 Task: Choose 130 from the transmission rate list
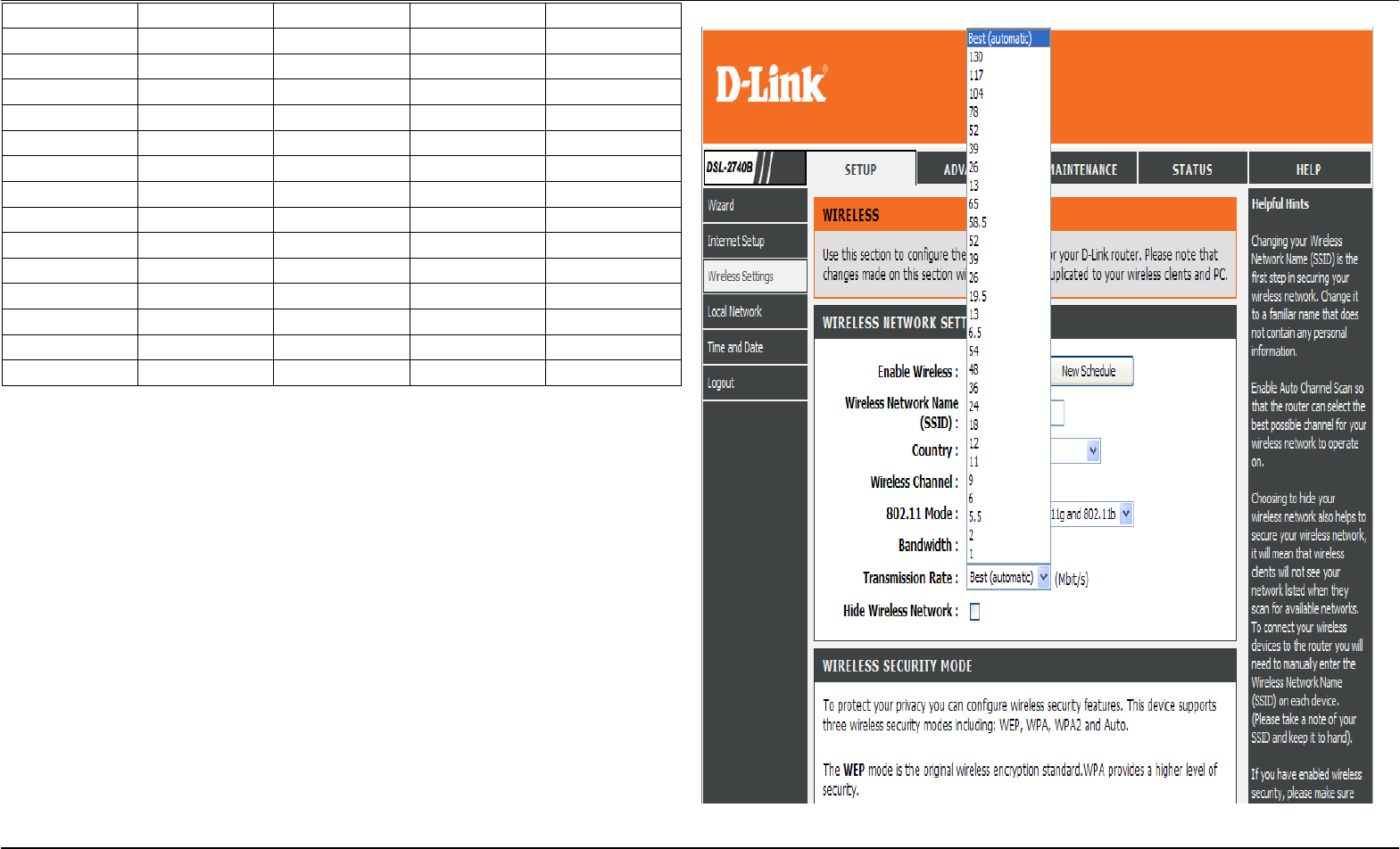pos(1008,57)
